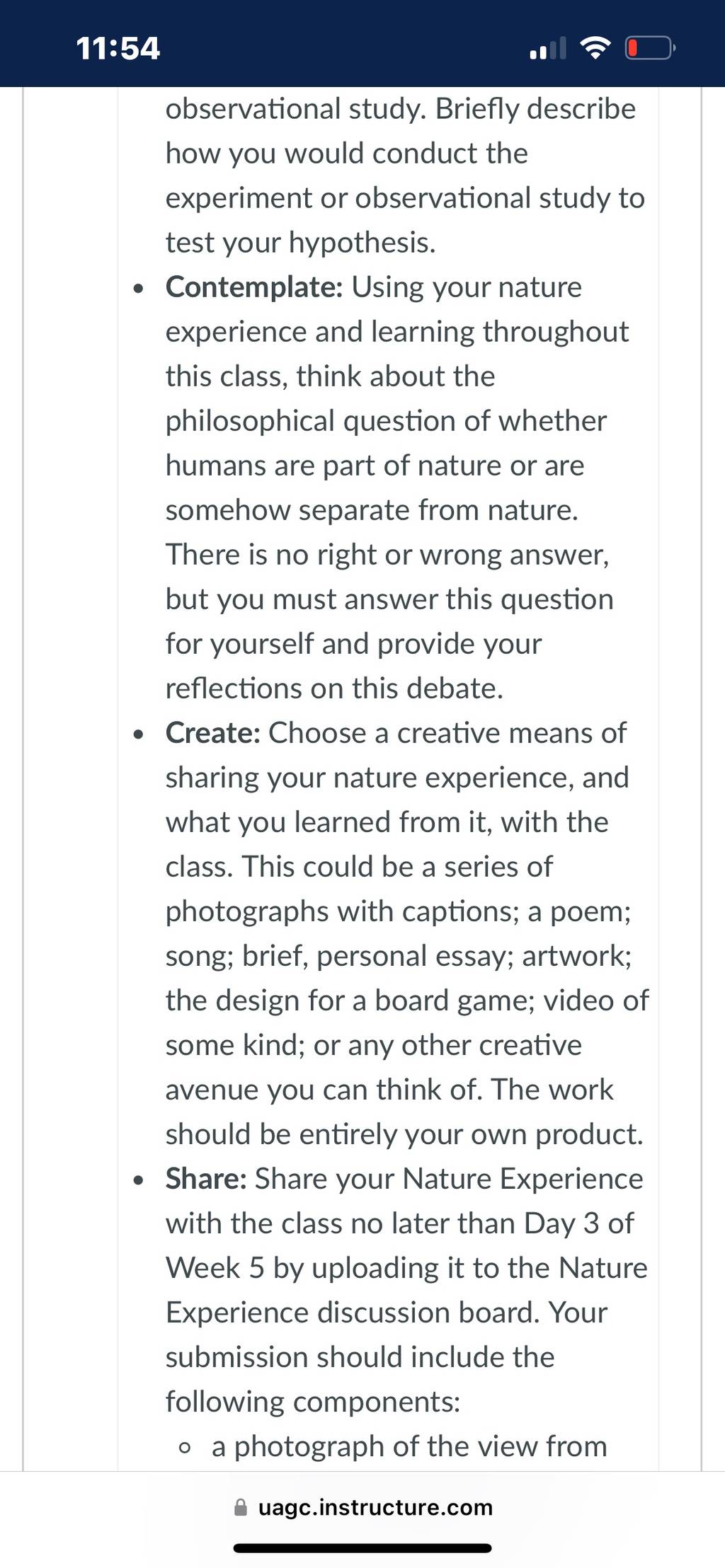Tap the line 'test your hypothesis.'
Image resolution: width=725 pixels, height=1568 pixels.
301,242
